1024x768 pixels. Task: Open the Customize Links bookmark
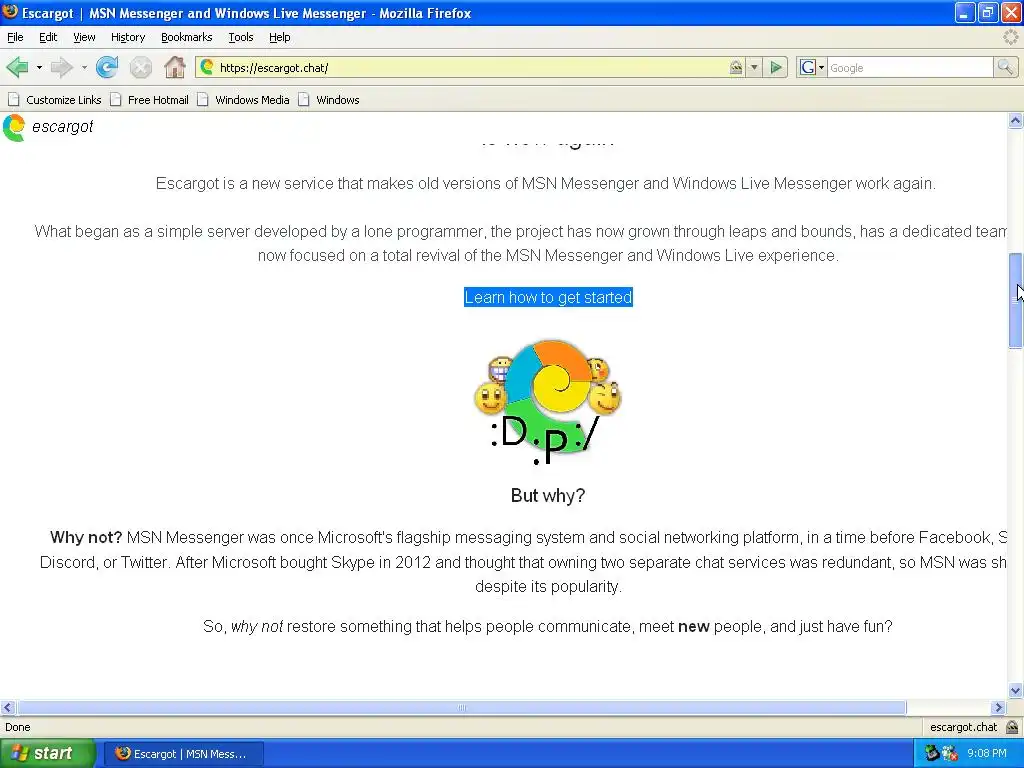tap(55, 100)
